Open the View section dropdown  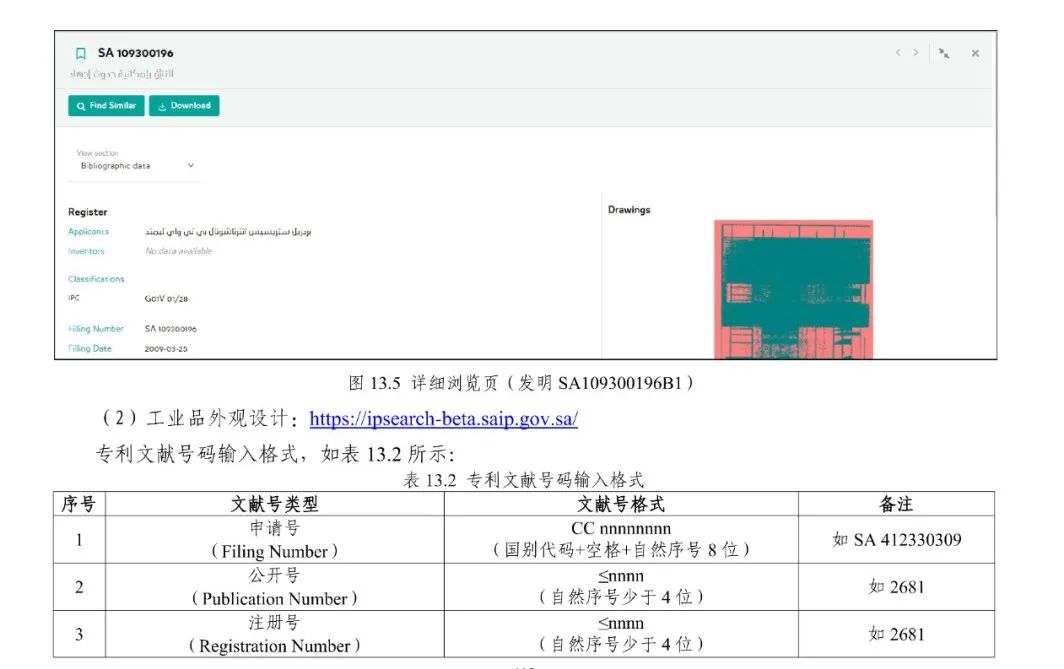pos(135,166)
